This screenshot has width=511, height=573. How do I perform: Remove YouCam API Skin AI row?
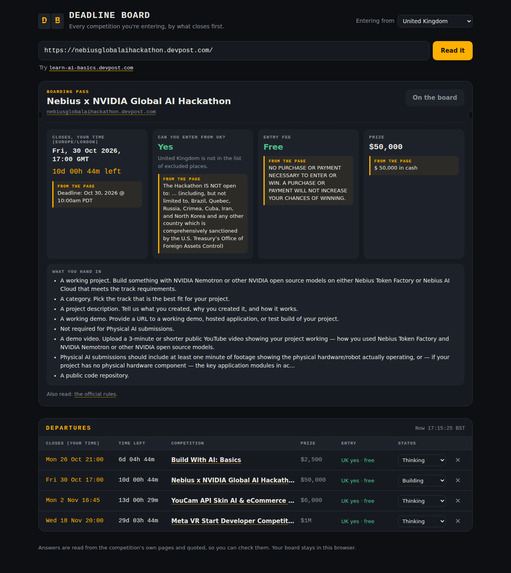click(x=458, y=501)
